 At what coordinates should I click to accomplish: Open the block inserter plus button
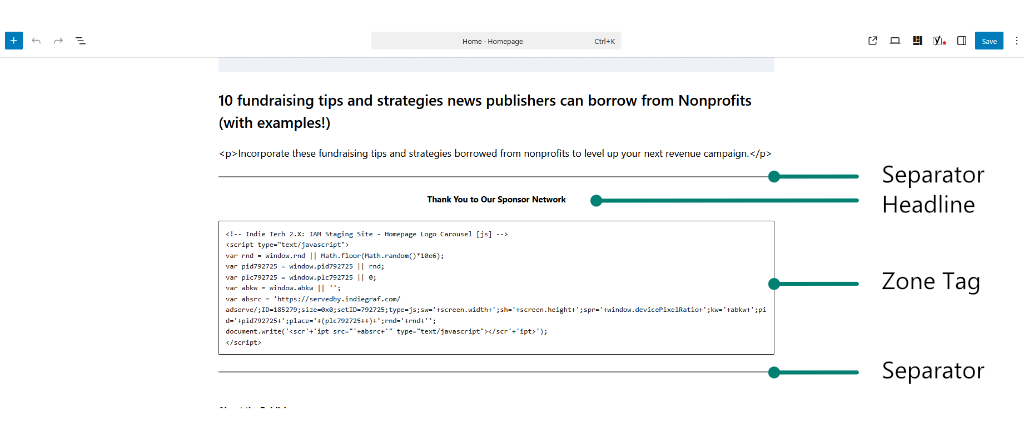[x=13, y=41]
